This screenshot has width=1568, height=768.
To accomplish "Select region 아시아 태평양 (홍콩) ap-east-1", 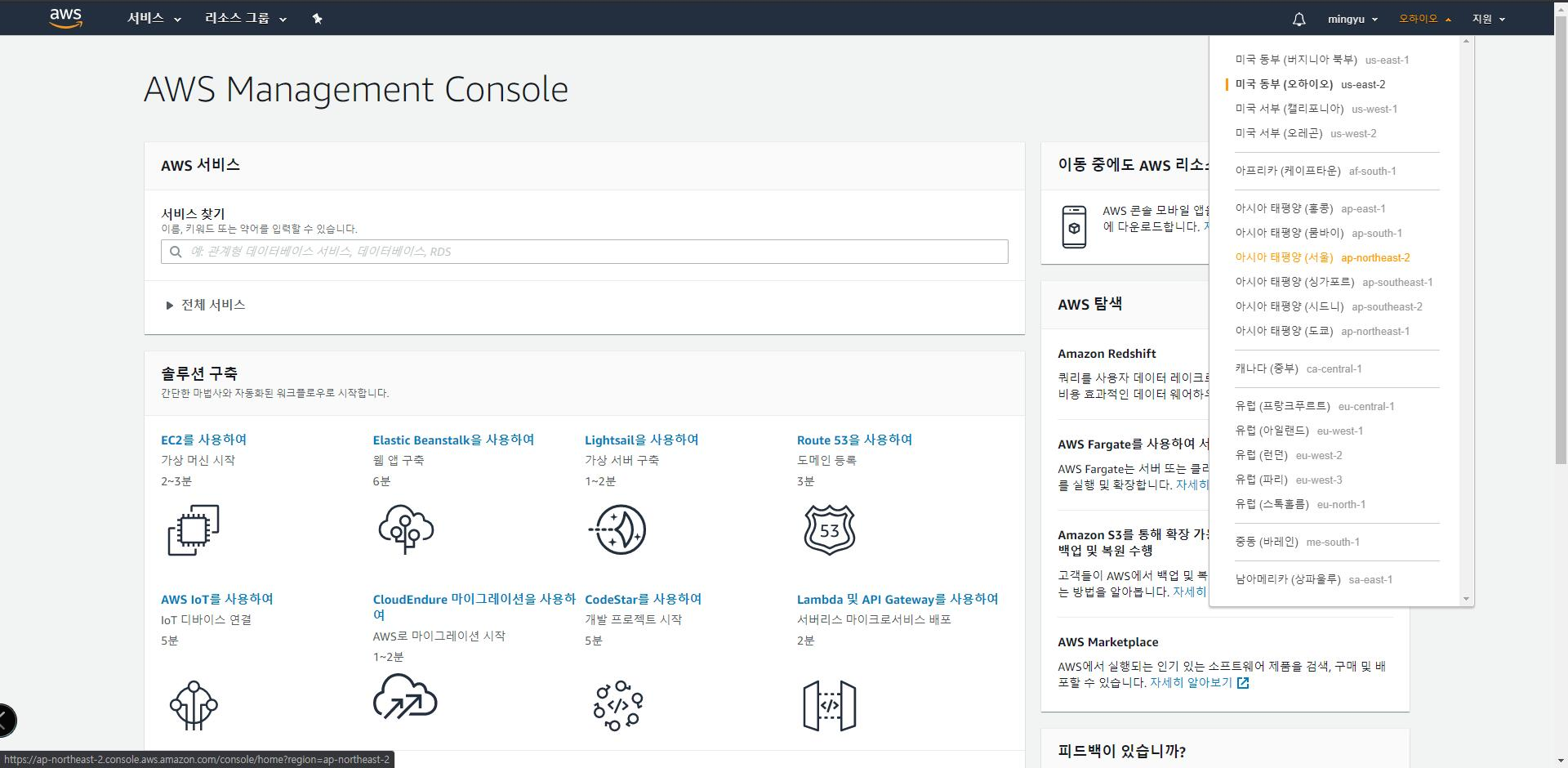I will point(1310,208).
